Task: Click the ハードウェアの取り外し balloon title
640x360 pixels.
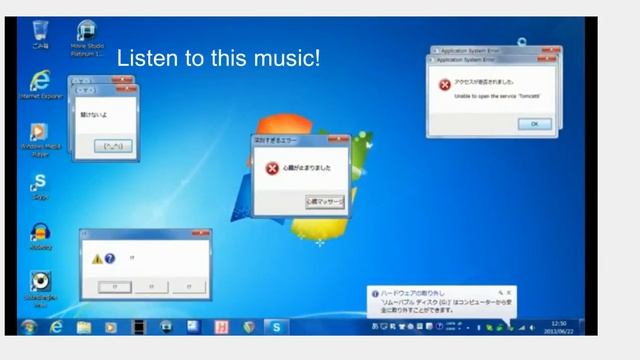Action: [412, 293]
